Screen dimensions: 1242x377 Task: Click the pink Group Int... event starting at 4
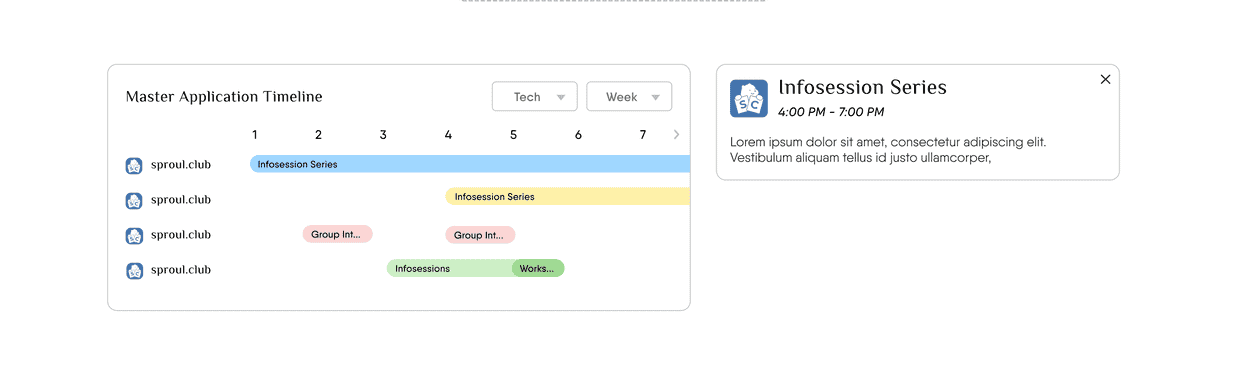point(480,235)
